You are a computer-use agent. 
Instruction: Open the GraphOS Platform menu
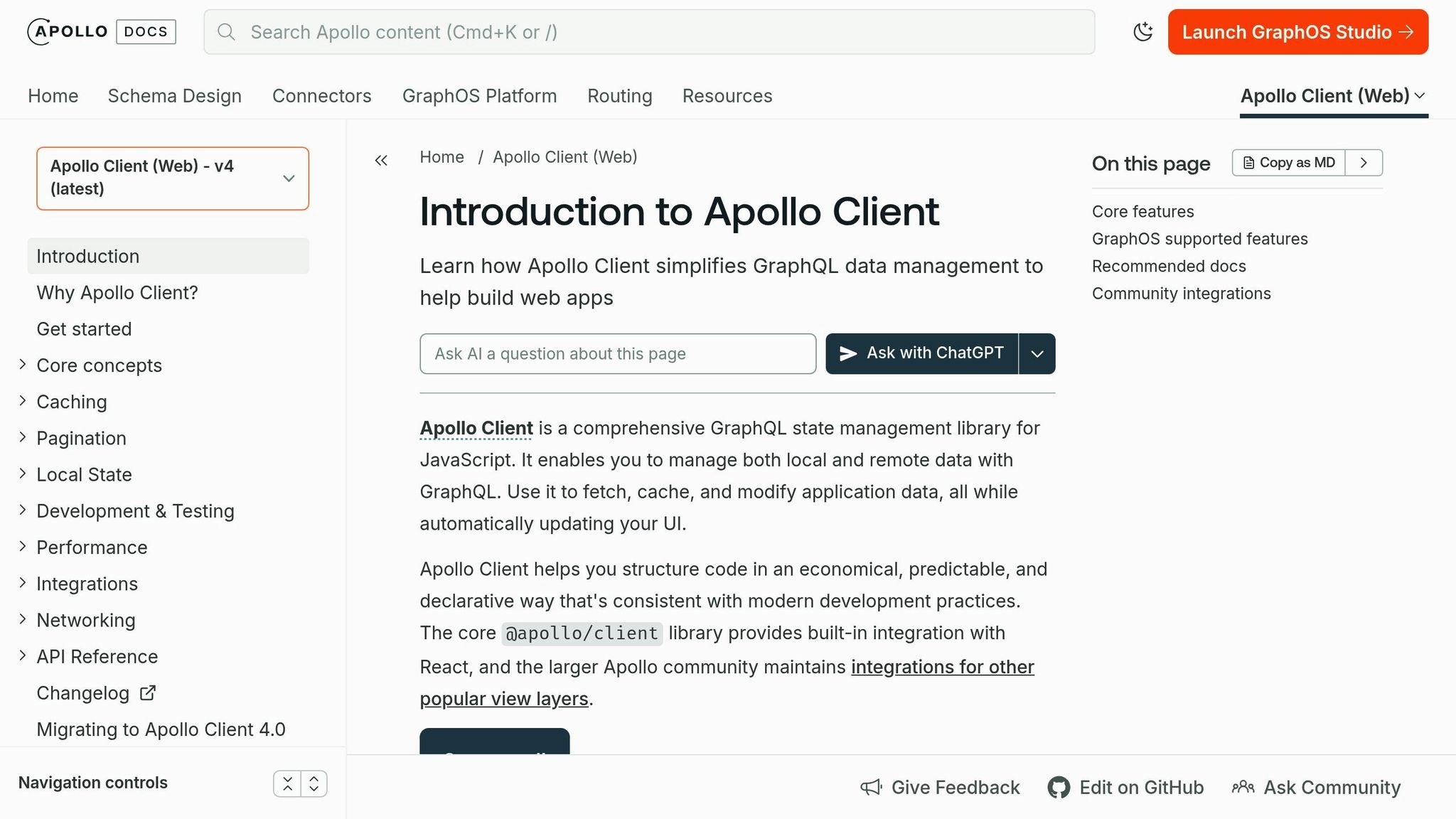click(480, 95)
